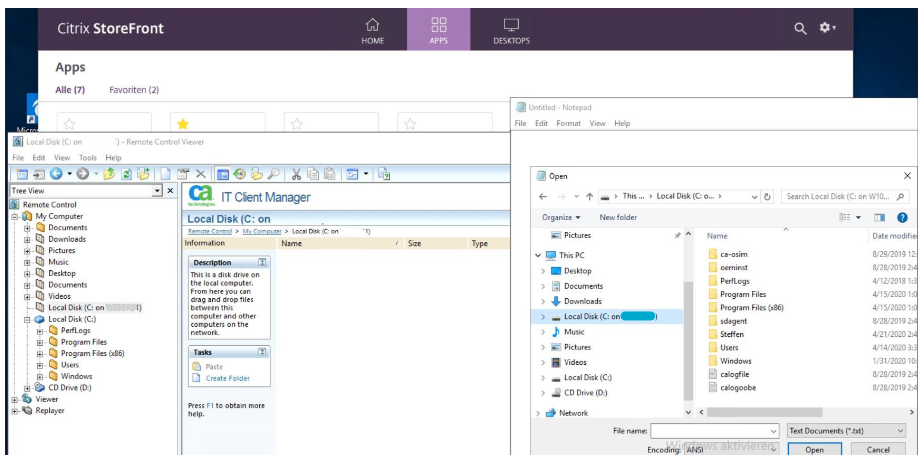Switch to the Desktops tab in StoreFront
Image resolution: width=924 pixels, height=464 pixels.
coord(511,29)
